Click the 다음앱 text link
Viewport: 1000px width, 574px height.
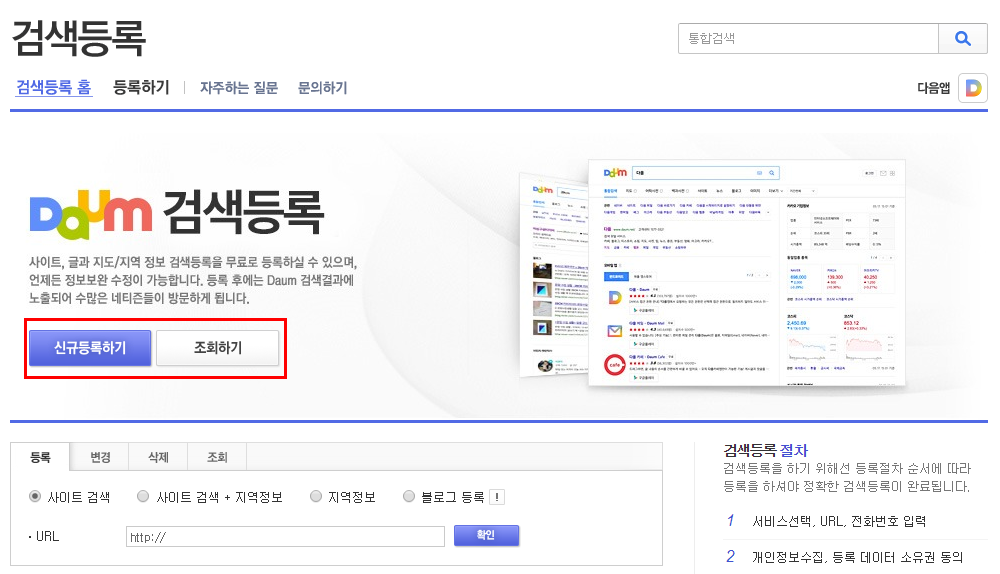[934, 89]
